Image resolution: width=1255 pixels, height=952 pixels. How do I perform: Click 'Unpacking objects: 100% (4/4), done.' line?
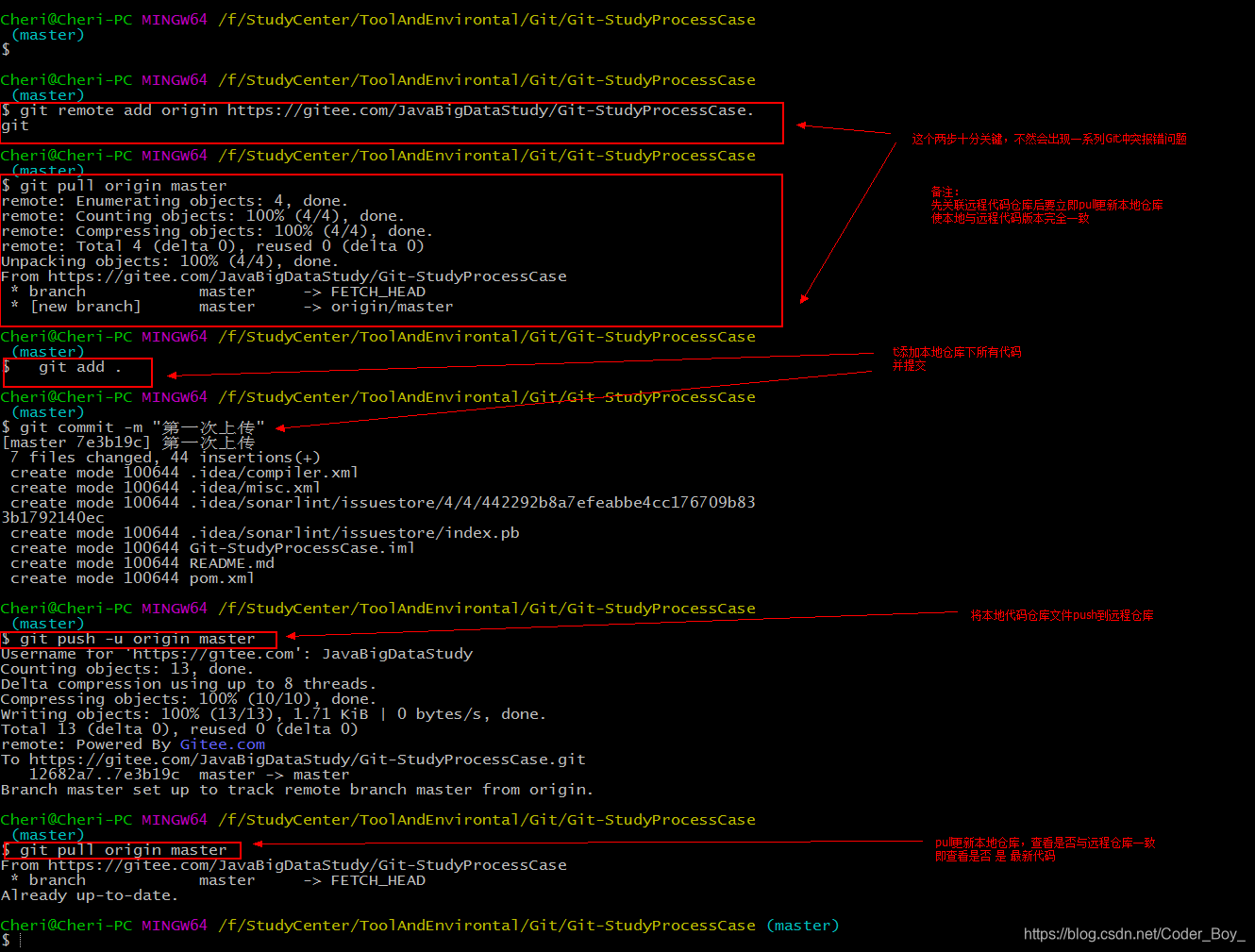click(x=170, y=261)
